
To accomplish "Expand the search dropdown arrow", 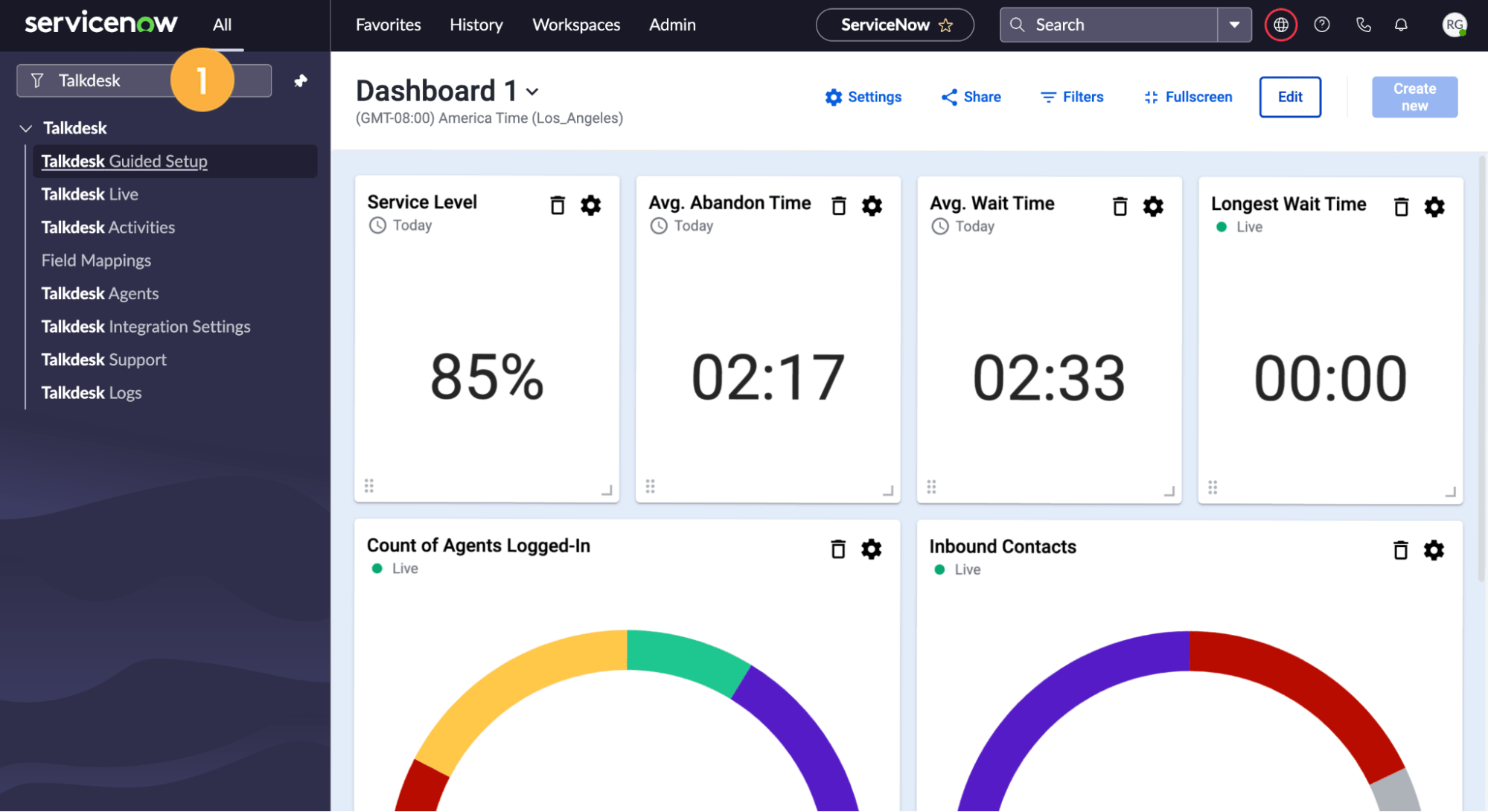I will [x=1235, y=25].
